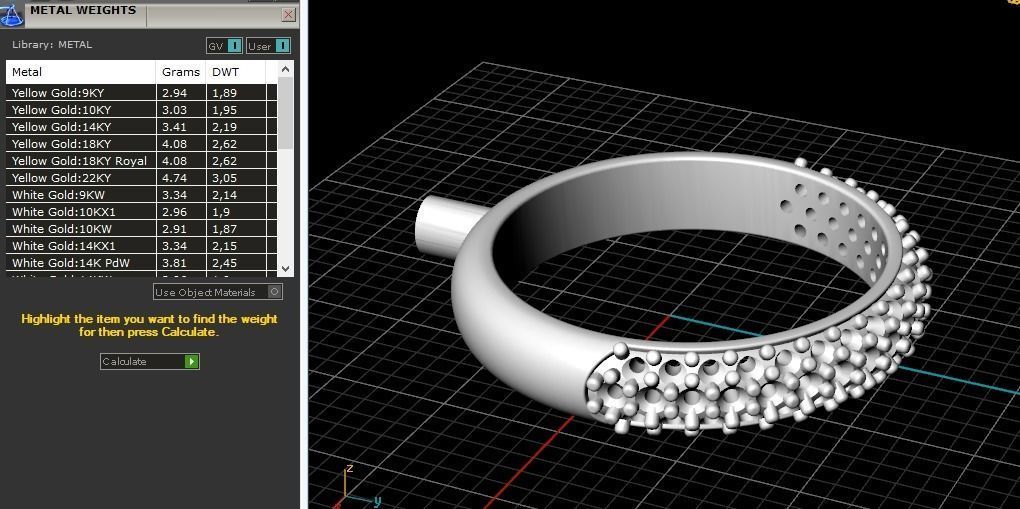
Task: Click the Grams column header
Action: 181,72
